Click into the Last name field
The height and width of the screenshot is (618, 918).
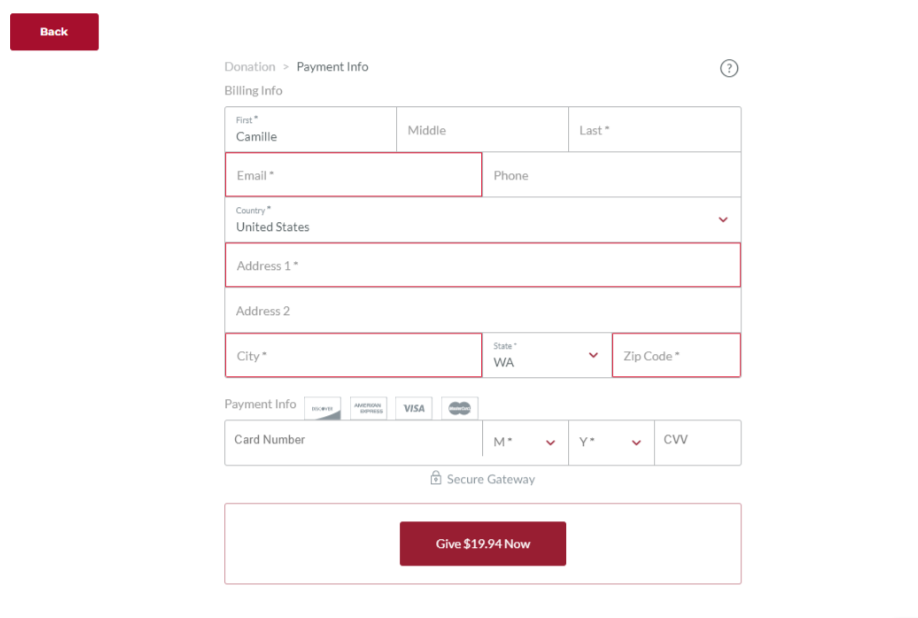click(x=655, y=129)
